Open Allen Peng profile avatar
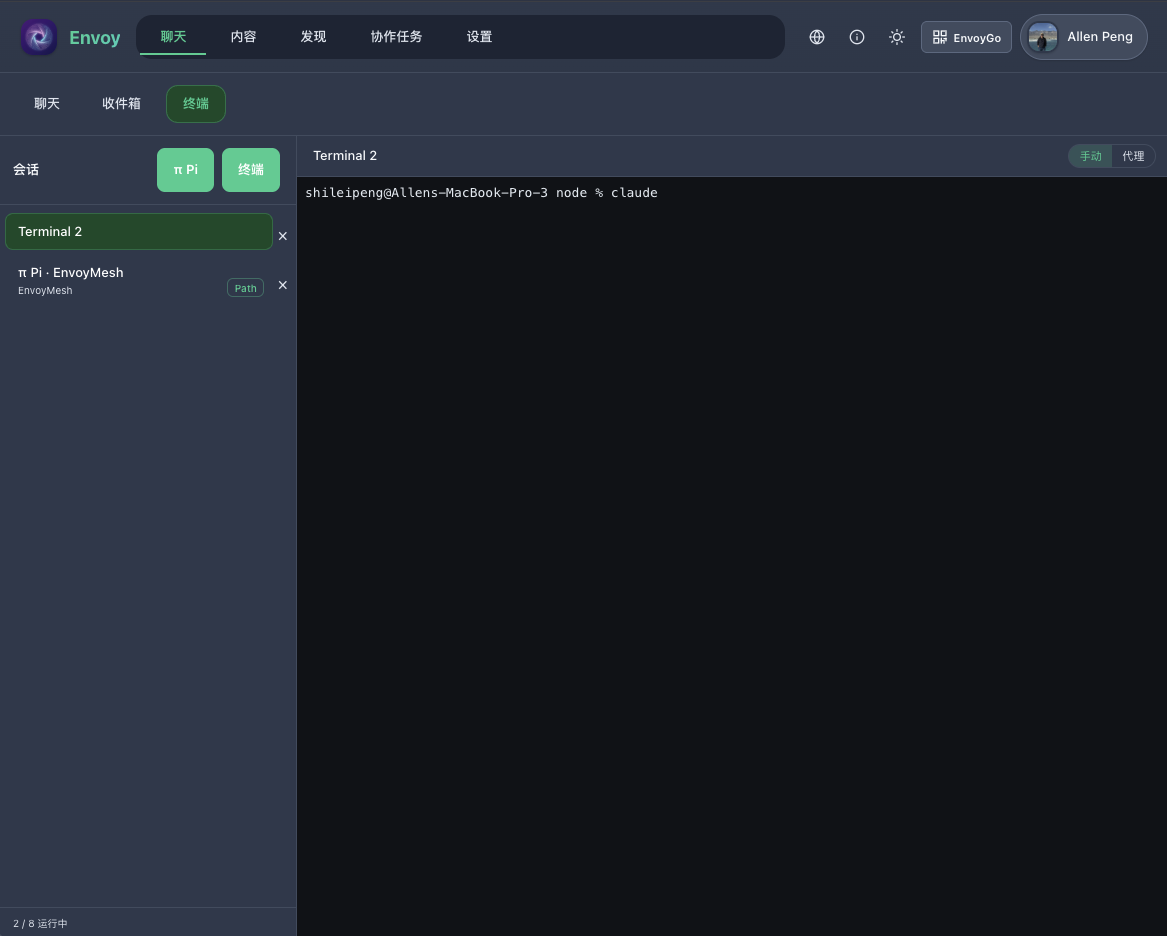Viewport: 1167px width, 936px height. coord(1043,37)
